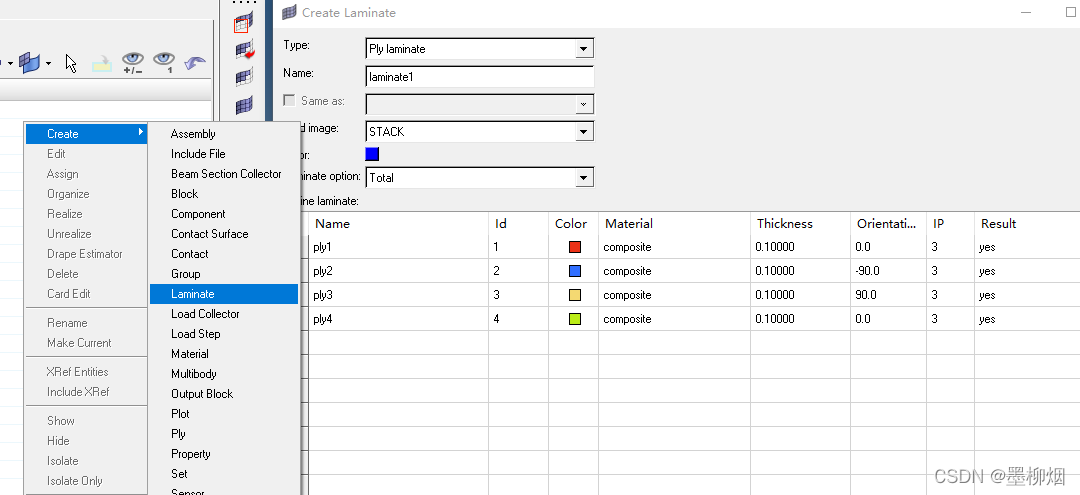The height and width of the screenshot is (495, 1080).
Task: Choose Property in the Create submenu
Action: 190,454
